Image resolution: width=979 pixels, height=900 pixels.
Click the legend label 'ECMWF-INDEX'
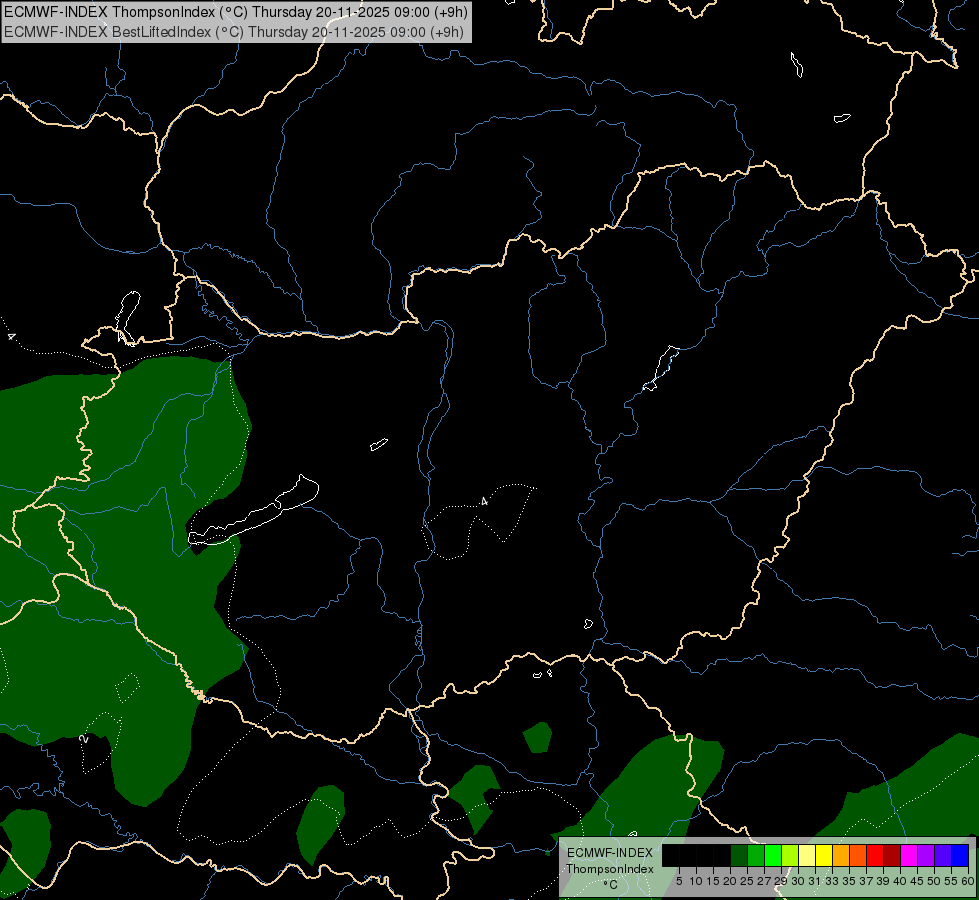point(609,853)
